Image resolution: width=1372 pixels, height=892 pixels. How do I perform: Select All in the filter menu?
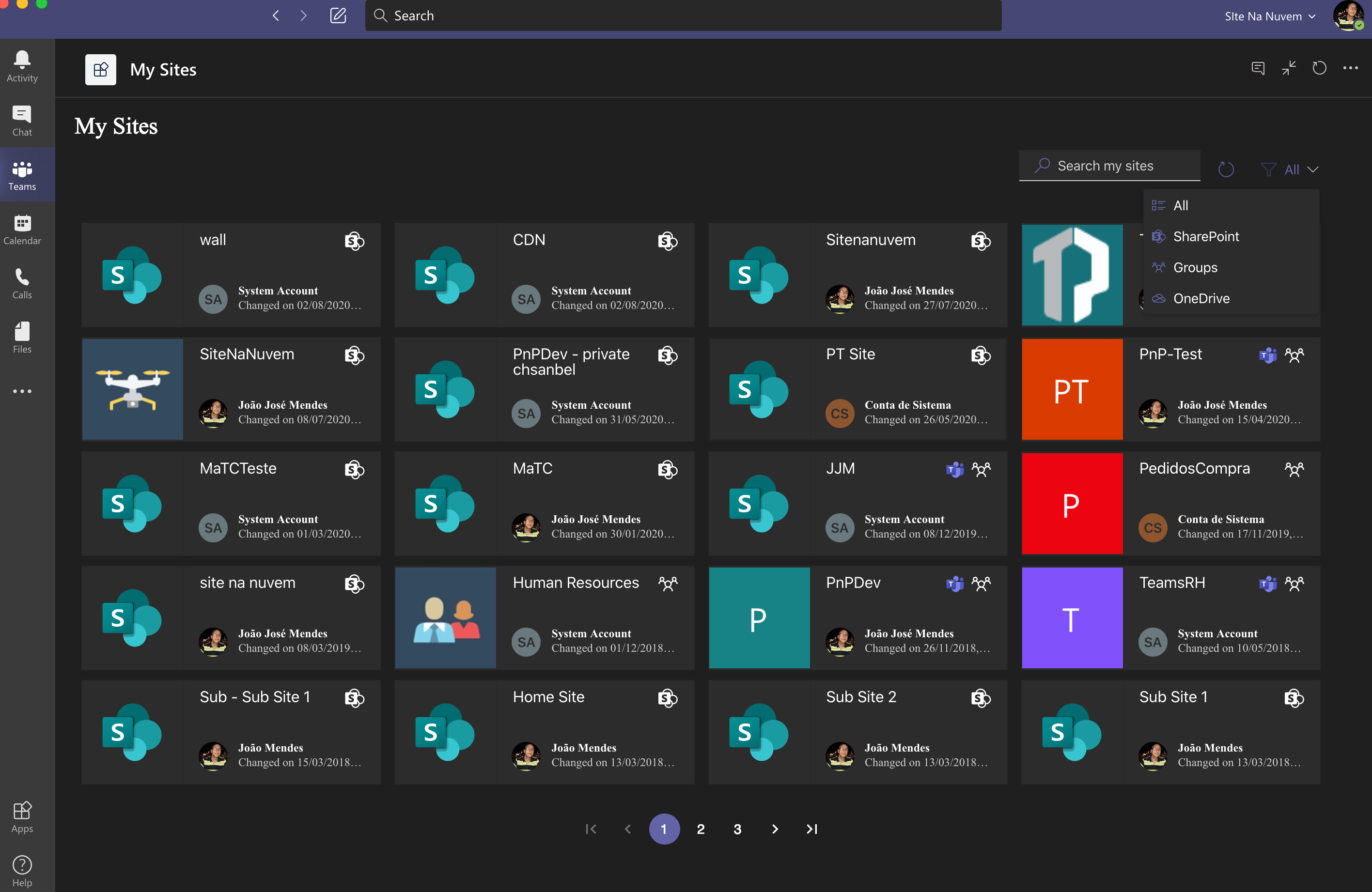point(1232,206)
